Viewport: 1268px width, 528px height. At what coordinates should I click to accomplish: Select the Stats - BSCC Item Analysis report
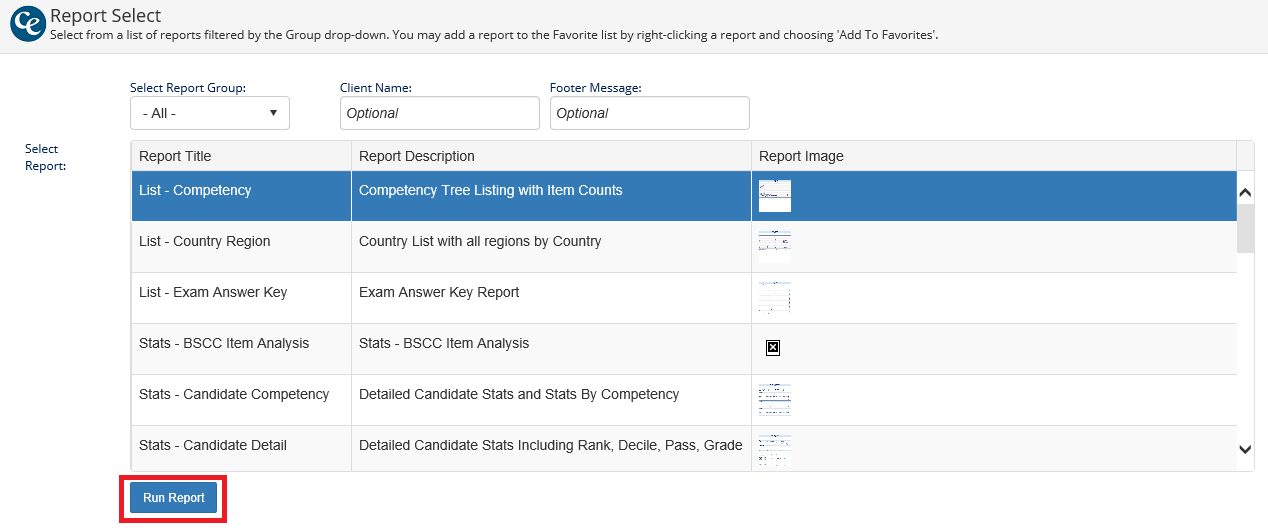(224, 343)
